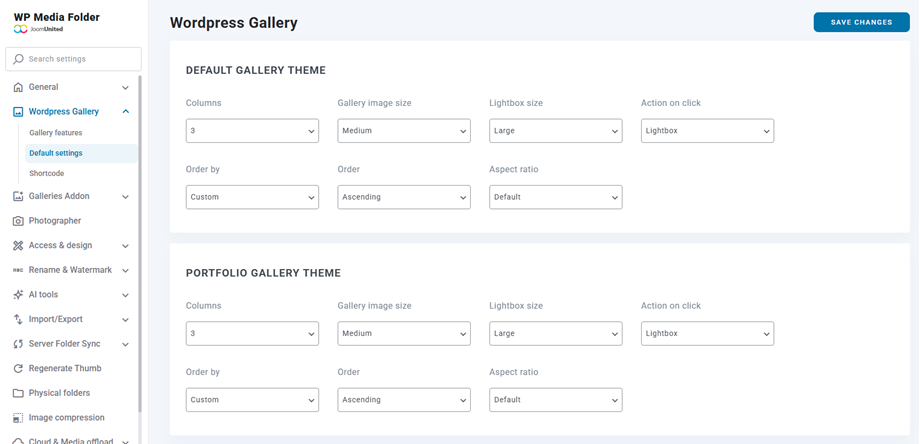This screenshot has width=920, height=444.
Task: Open Default theme Columns dropdown
Action: coord(252,131)
